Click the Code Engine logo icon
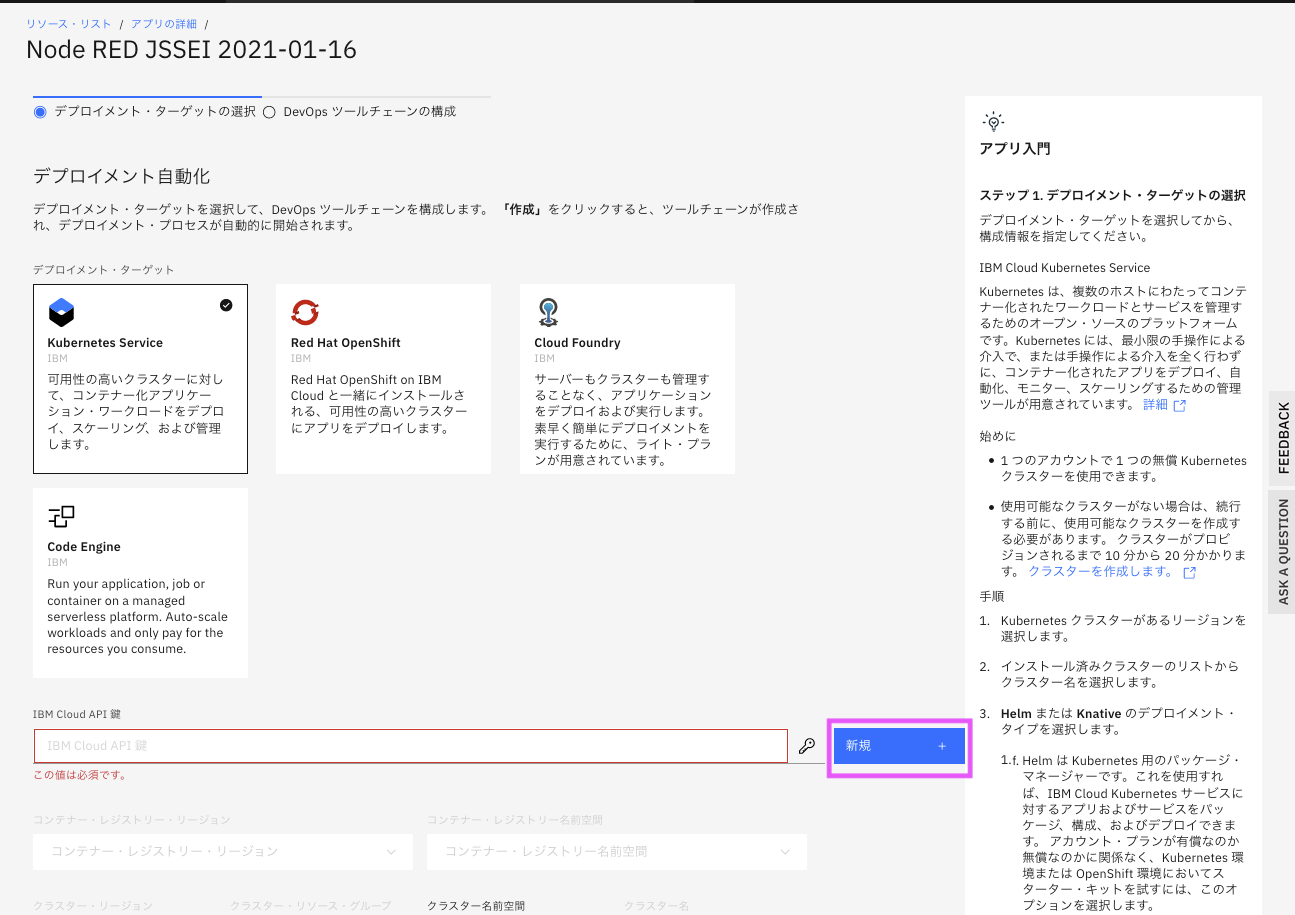Screen dimensions: 1295x915 click(x=61, y=517)
